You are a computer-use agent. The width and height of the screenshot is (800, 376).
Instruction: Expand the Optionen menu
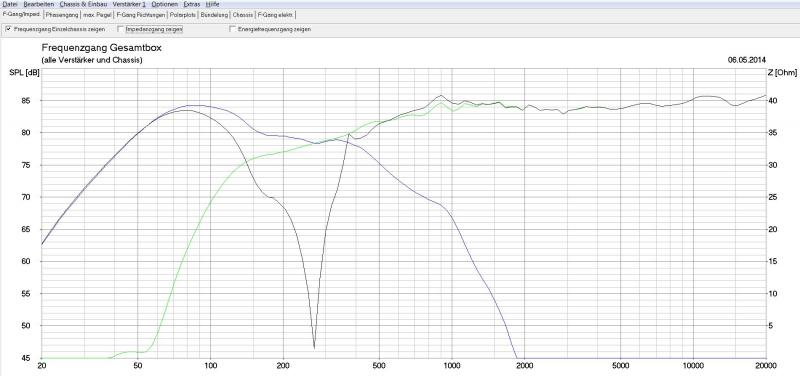point(164,4)
